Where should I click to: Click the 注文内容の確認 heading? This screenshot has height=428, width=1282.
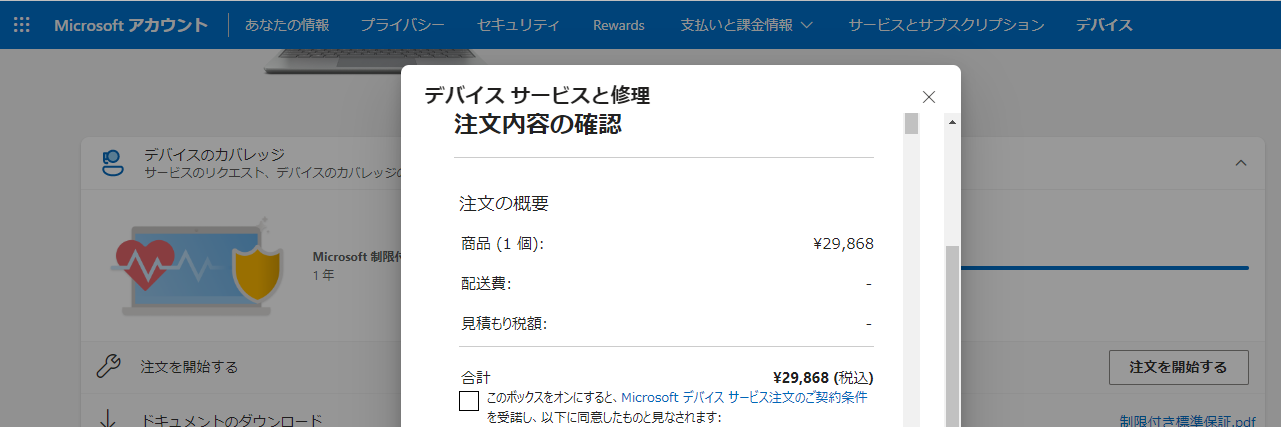pyautogui.click(x=538, y=125)
